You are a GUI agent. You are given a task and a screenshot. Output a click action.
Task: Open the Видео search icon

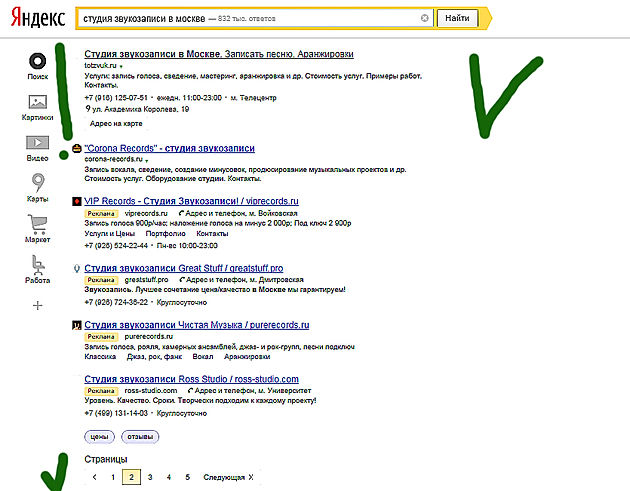click(x=37, y=142)
